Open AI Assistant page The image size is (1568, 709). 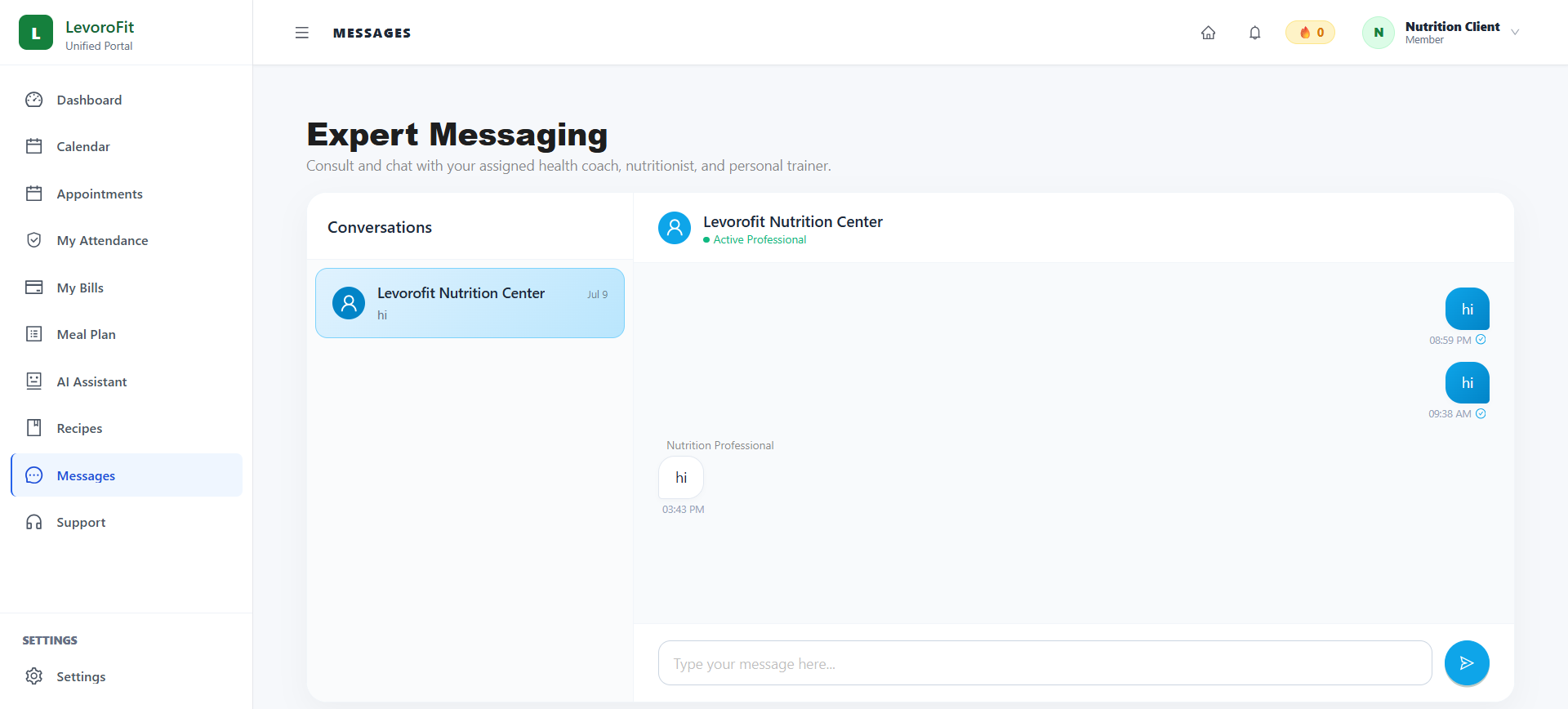click(127, 381)
